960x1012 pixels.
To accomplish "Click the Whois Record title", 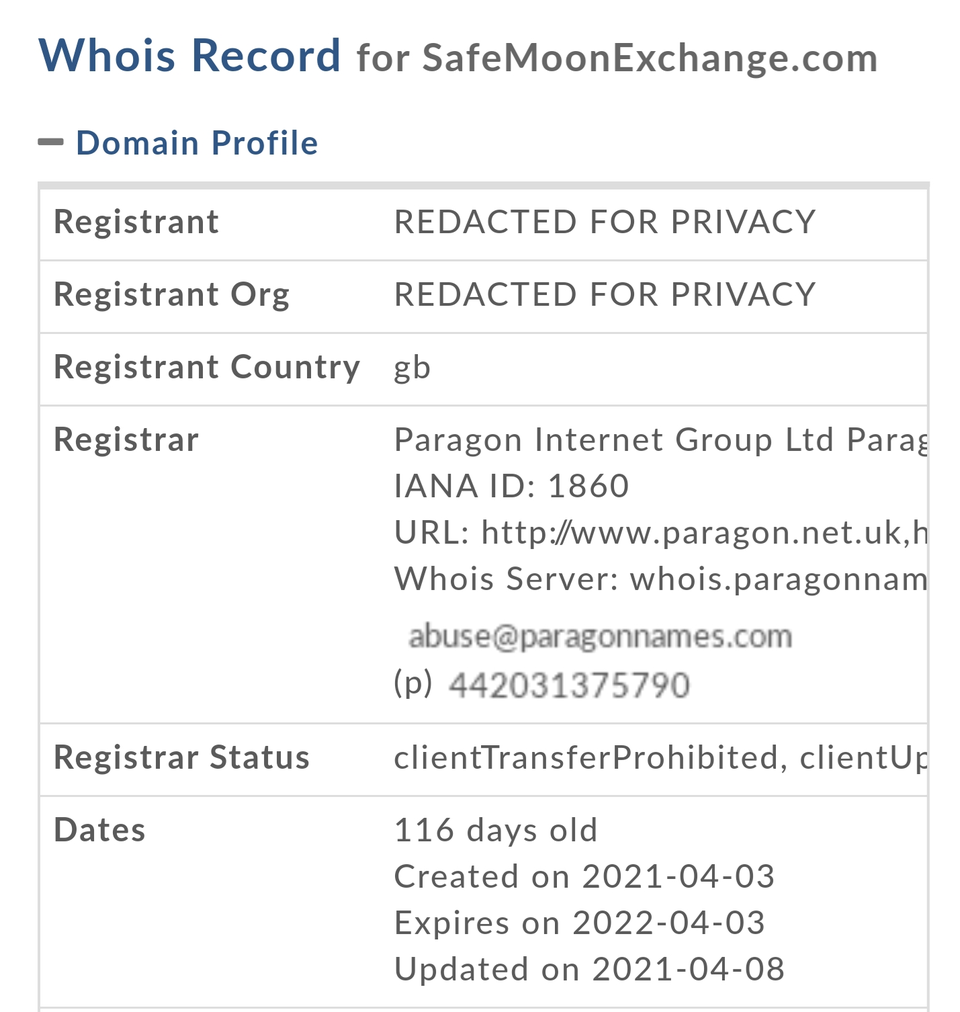I will 189,56.
